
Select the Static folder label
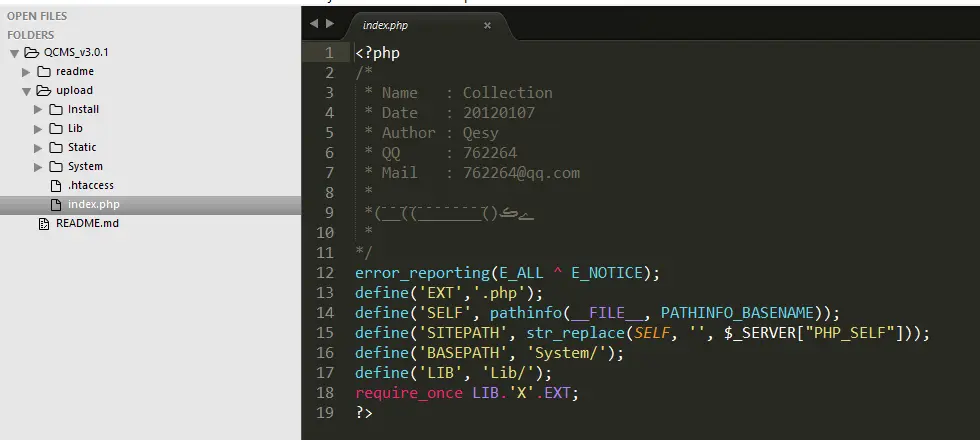pos(82,148)
